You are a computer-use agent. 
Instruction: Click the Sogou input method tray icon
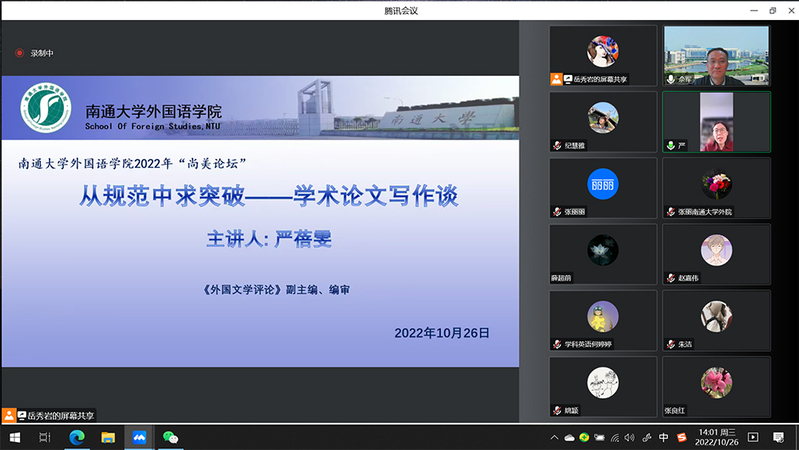tap(682, 437)
